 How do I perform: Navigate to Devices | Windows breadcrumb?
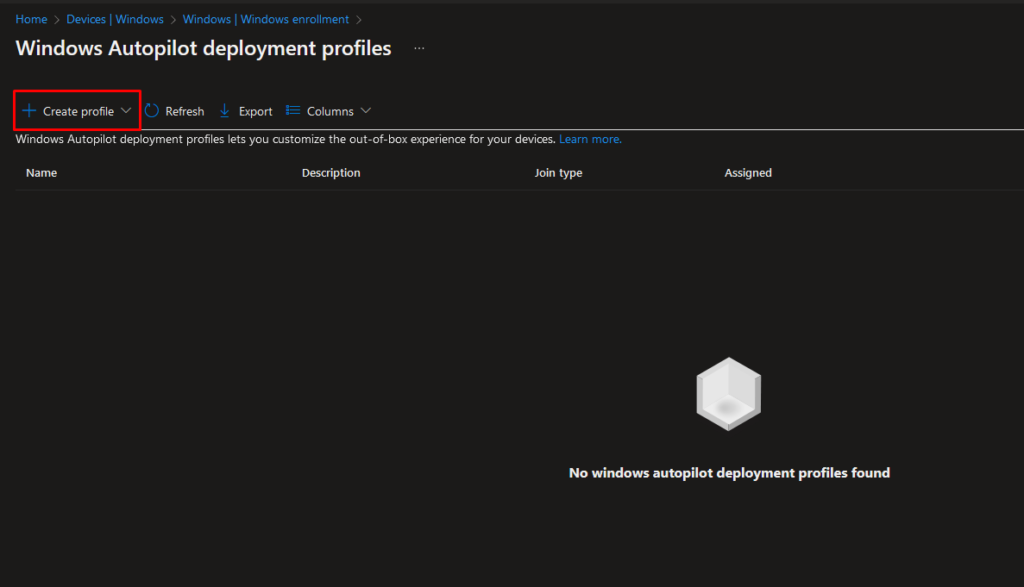[115, 20]
